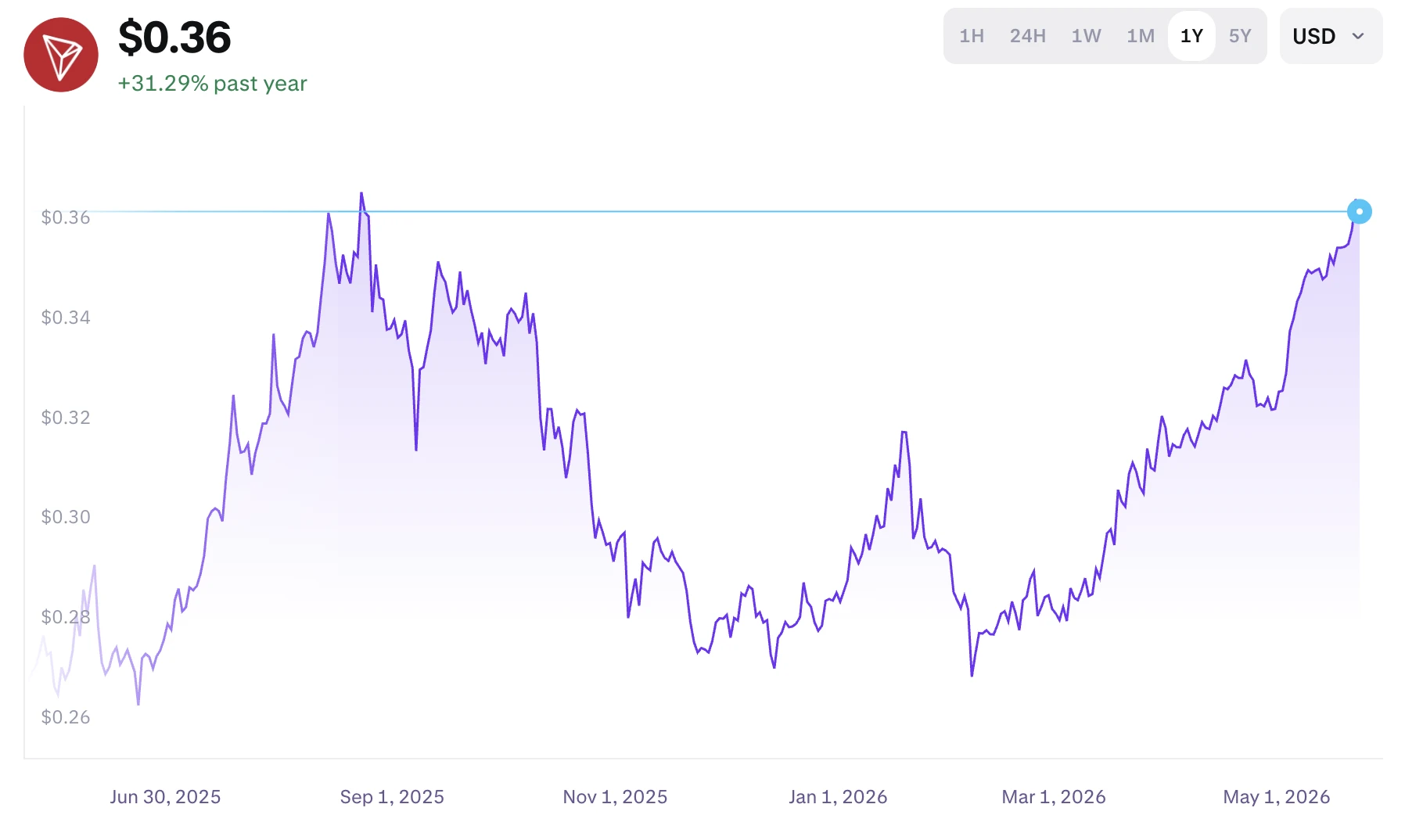The height and width of the screenshot is (840, 1405).
Task: Click the $0.34 y-axis label
Action: point(66,318)
